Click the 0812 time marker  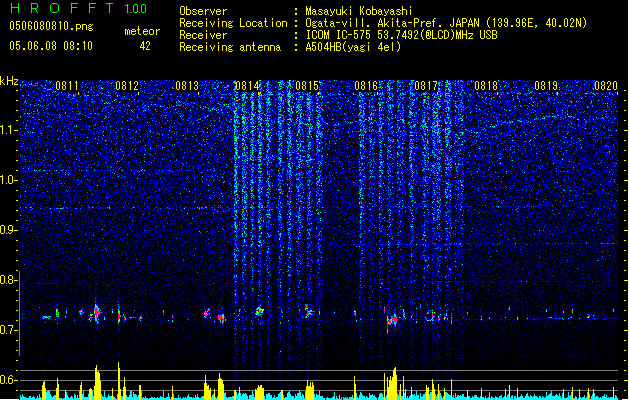127,86
